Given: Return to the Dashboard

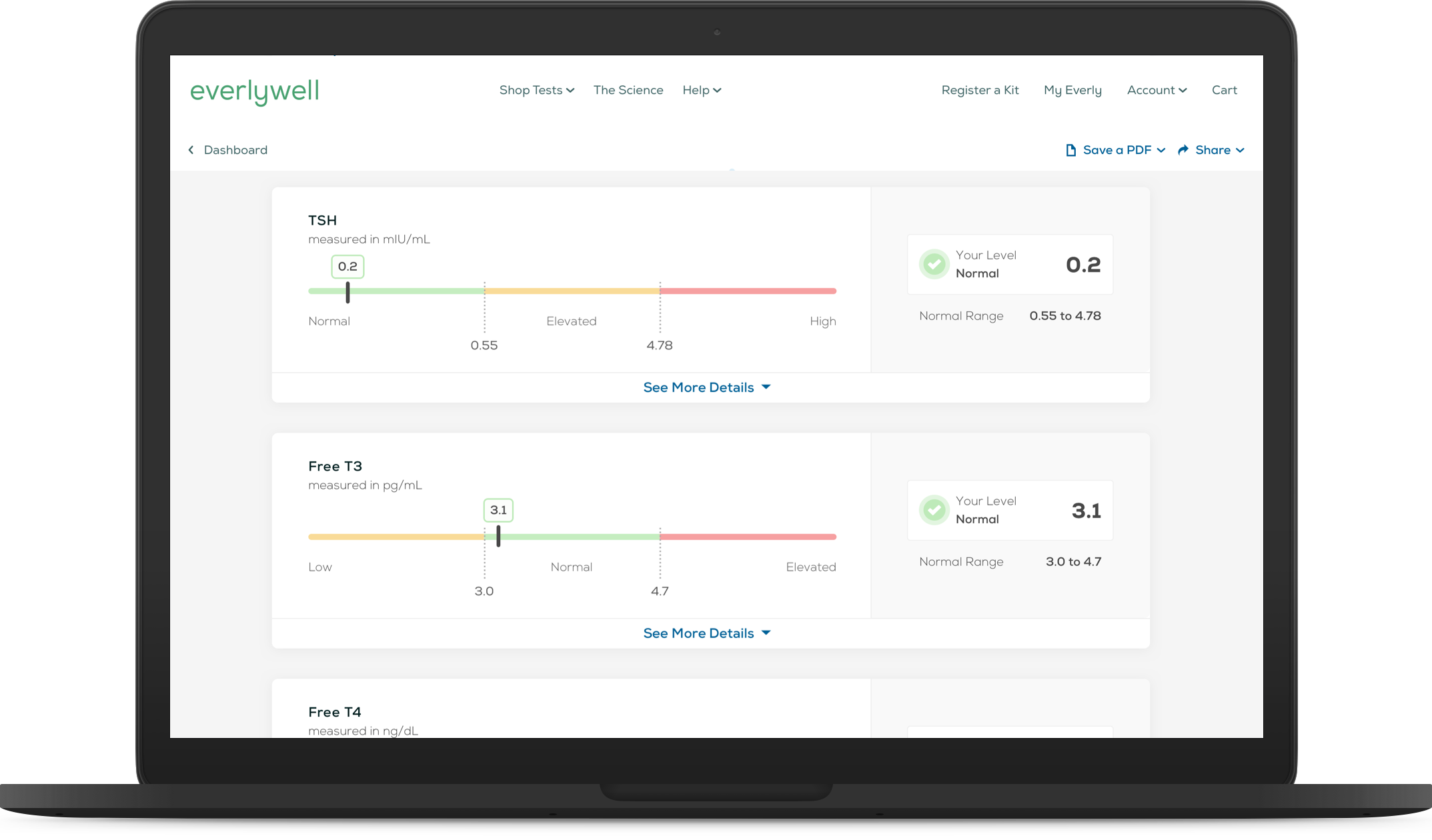Looking at the screenshot, I should [x=235, y=150].
